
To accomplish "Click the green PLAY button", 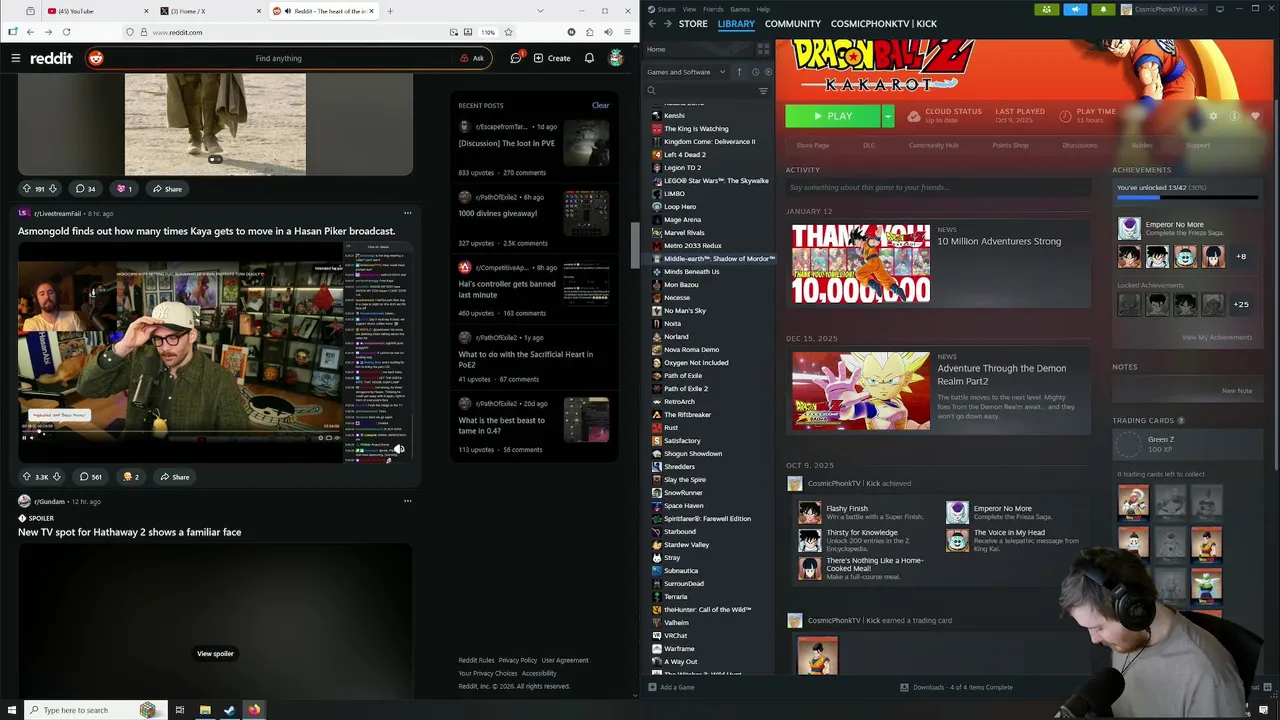I will coord(833,116).
